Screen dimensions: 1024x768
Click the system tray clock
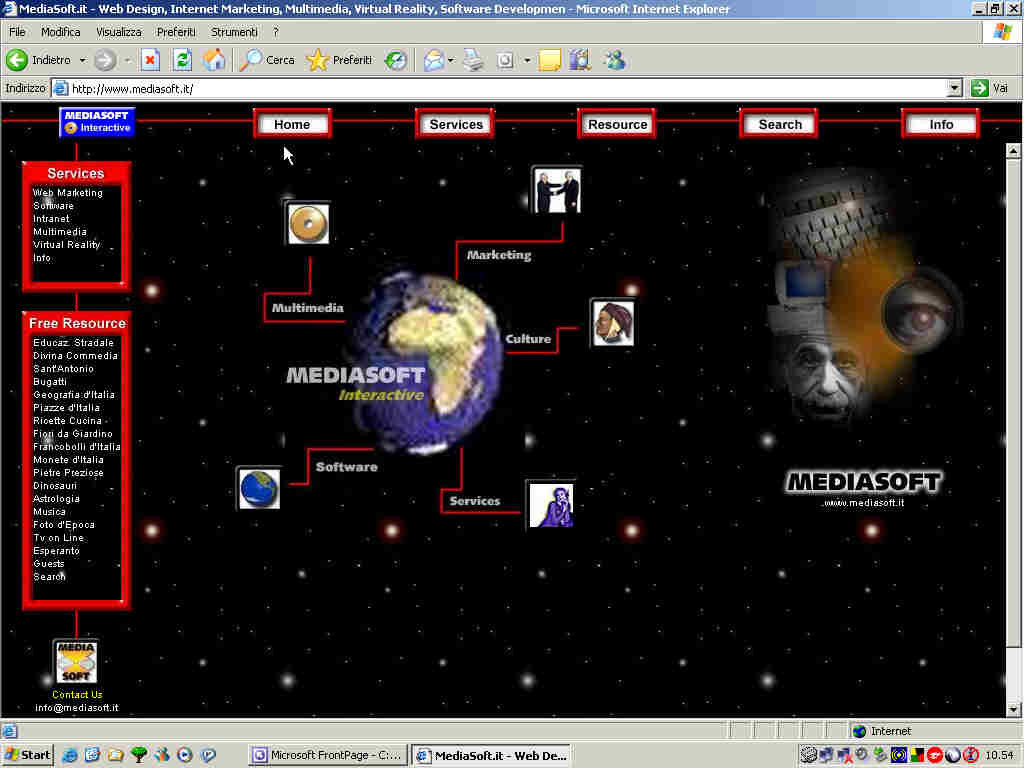pyautogui.click(x=999, y=756)
